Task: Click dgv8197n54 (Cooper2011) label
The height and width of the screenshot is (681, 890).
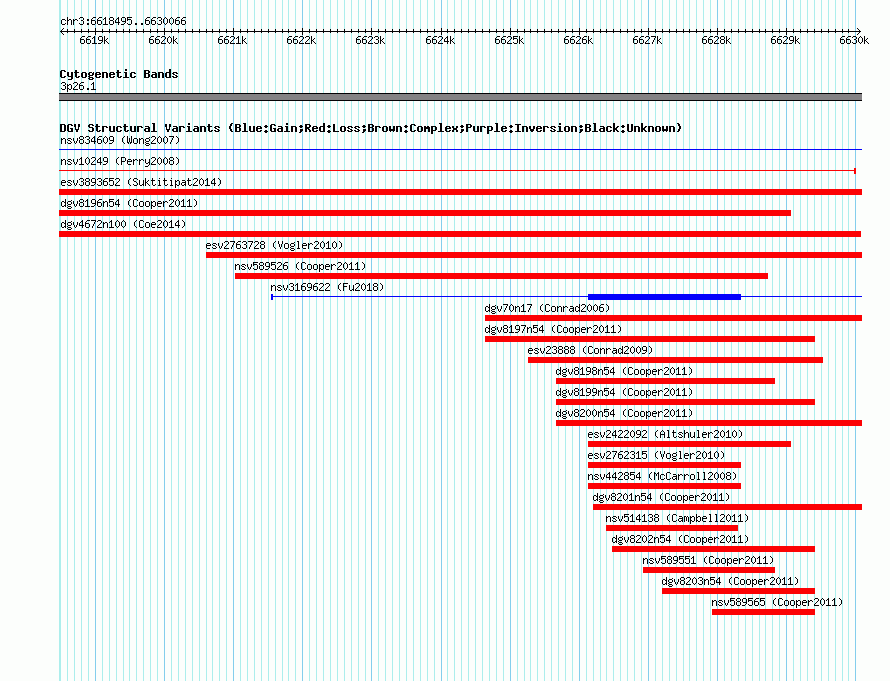Action: click(553, 329)
